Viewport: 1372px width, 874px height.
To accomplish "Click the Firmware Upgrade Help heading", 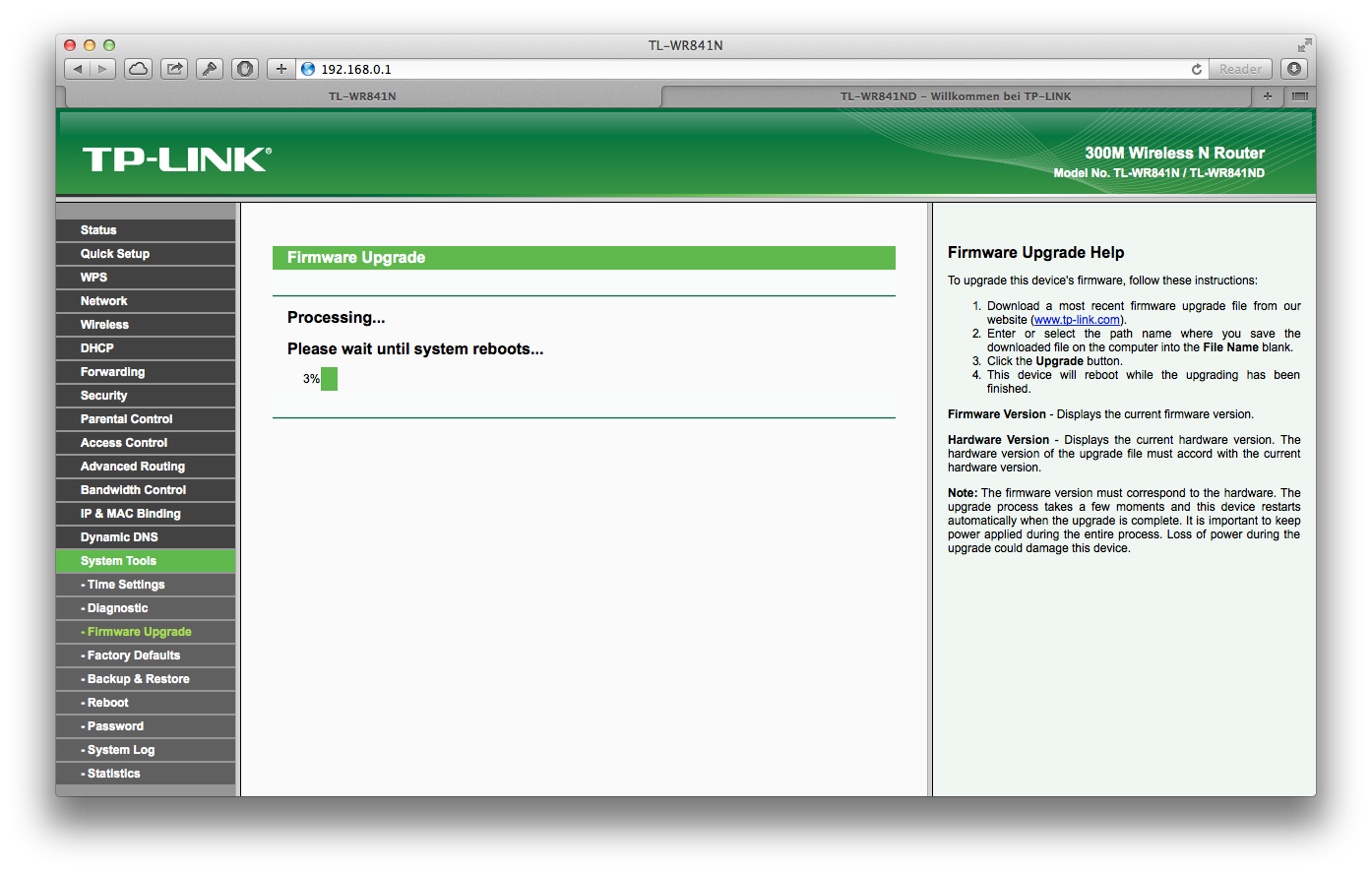I will coord(1035,253).
